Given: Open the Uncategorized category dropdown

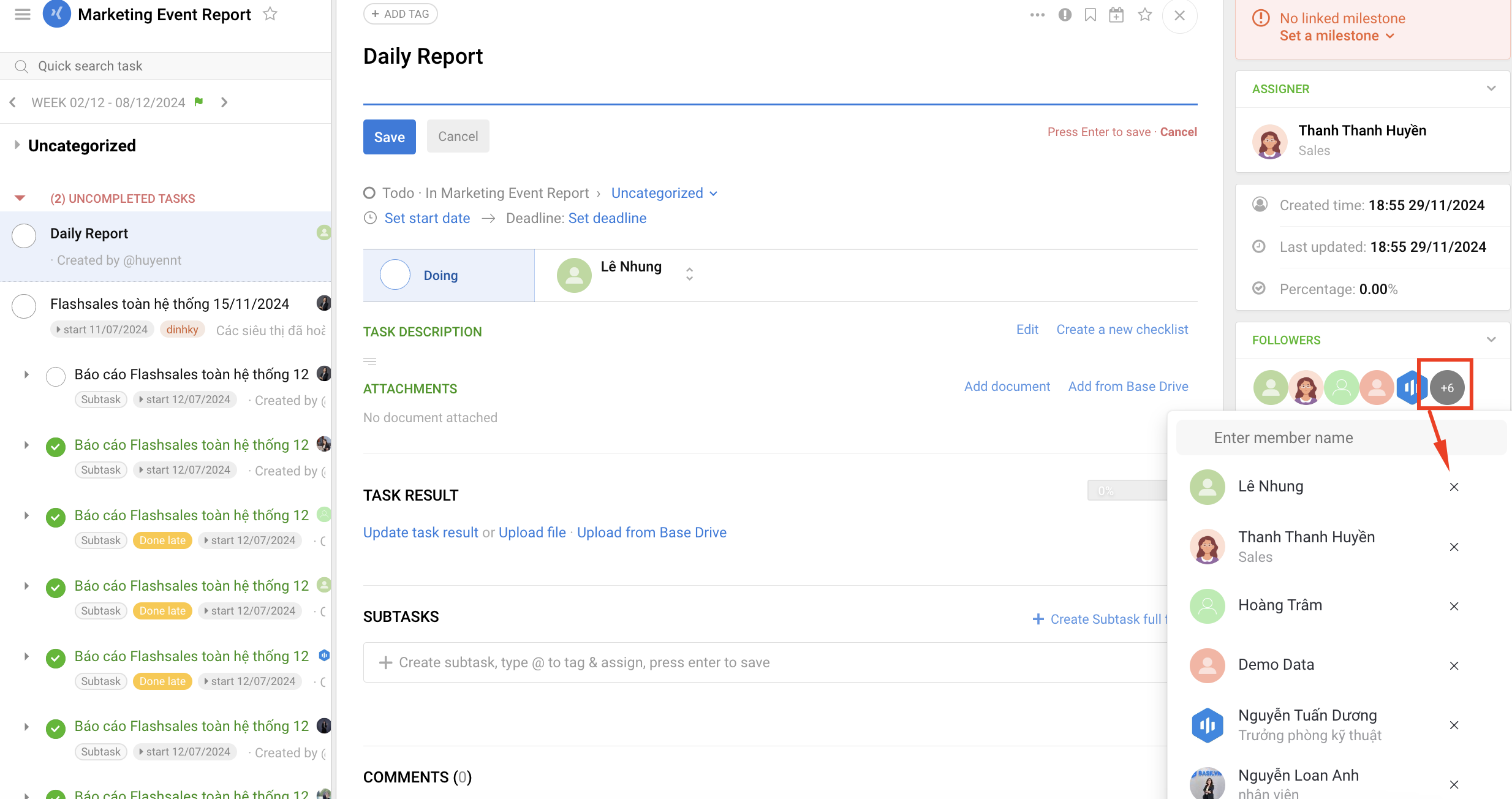Looking at the screenshot, I should tap(664, 194).
